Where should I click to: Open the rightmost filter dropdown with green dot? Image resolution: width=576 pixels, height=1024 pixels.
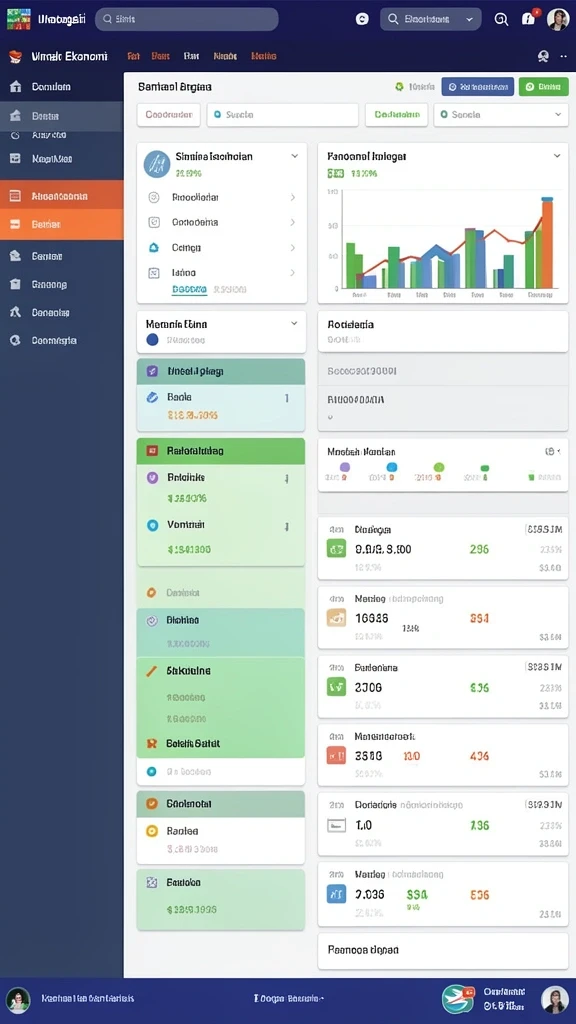[501, 114]
